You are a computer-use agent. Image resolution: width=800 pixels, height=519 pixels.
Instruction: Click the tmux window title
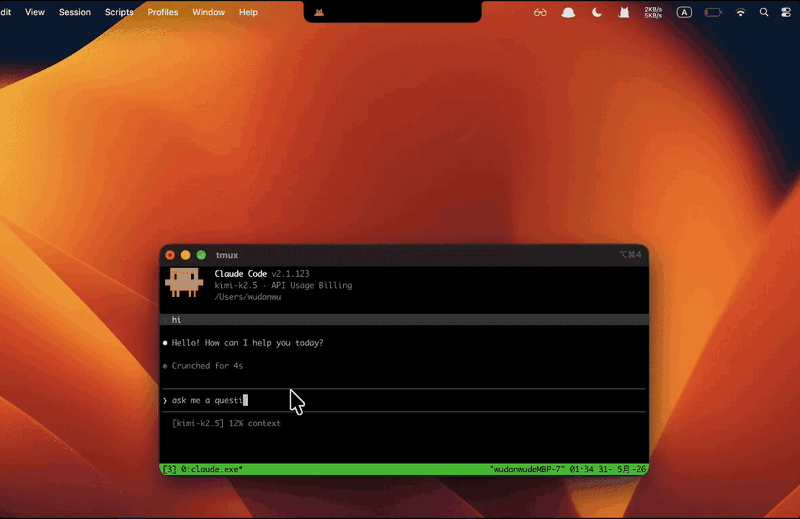click(x=227, y=255)
